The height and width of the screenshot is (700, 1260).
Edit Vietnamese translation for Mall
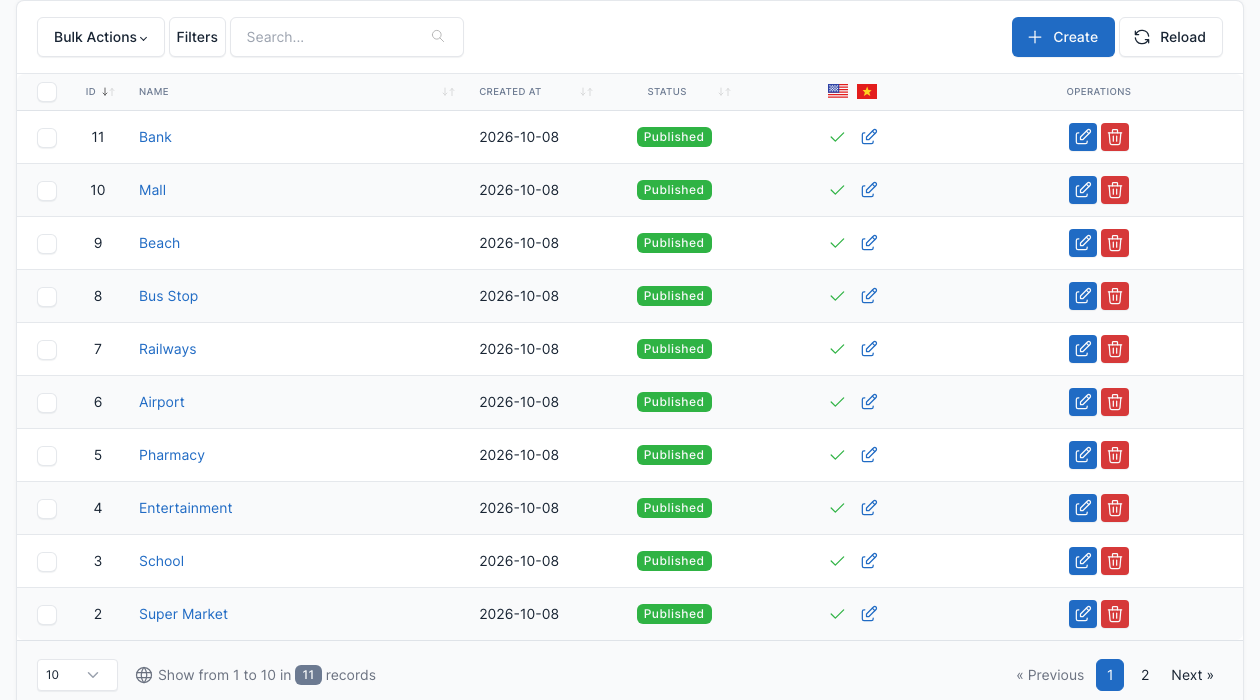(869, 190)
